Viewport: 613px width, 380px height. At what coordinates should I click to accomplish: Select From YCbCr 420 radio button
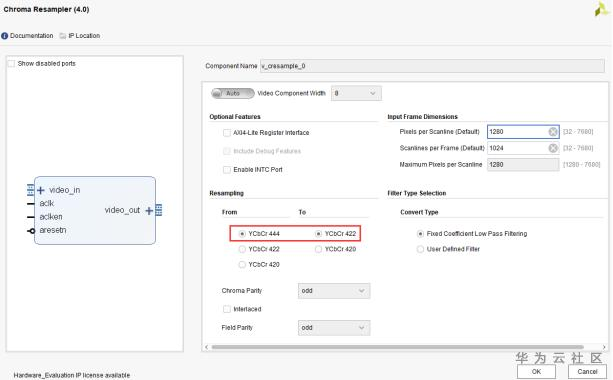click(242, 265)
